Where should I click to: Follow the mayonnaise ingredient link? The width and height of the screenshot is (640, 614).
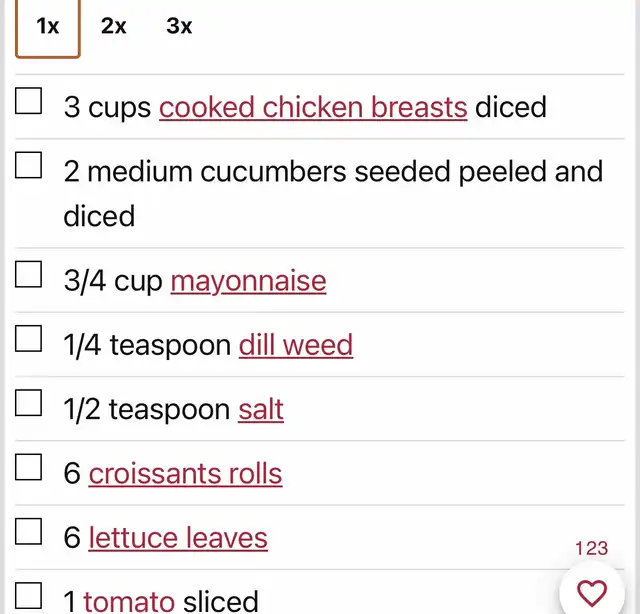(248, 281)
